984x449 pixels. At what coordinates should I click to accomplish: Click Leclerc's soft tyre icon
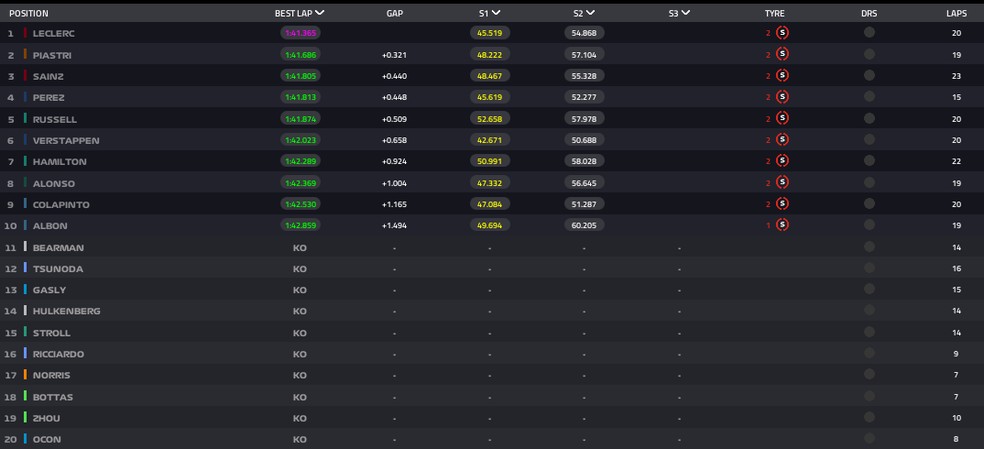coord(783,33)
